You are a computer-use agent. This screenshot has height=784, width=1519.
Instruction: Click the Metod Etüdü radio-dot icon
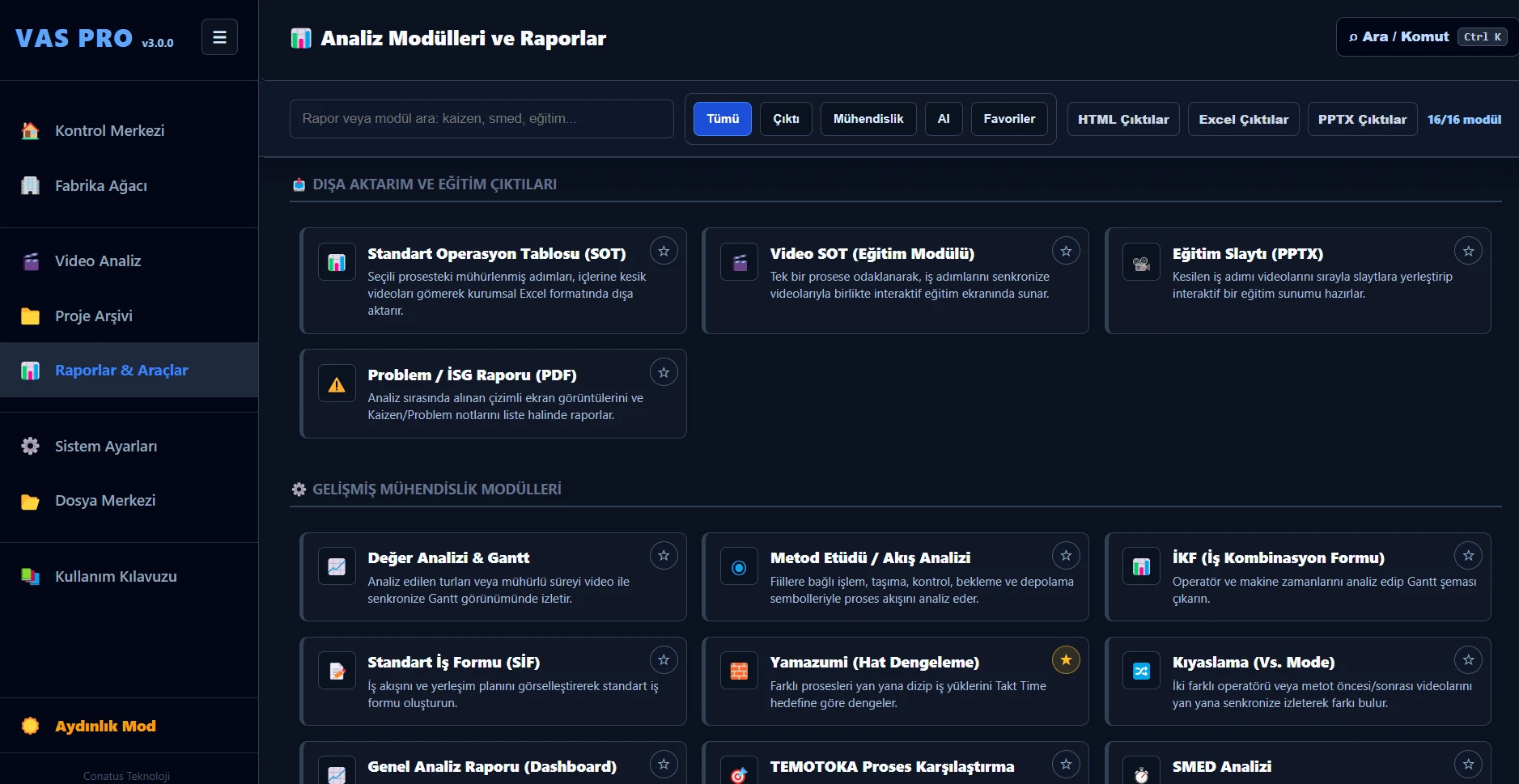pos(739,567)
